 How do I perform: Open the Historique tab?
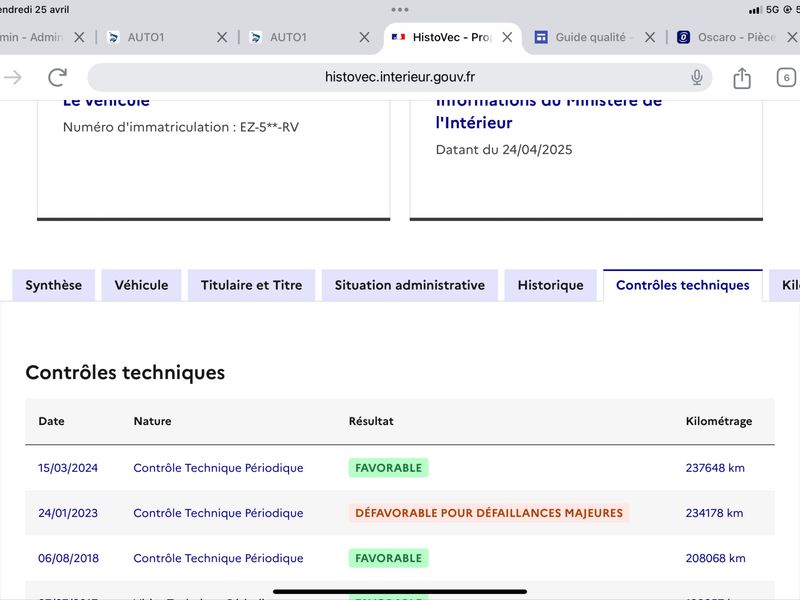coord(551,285)
